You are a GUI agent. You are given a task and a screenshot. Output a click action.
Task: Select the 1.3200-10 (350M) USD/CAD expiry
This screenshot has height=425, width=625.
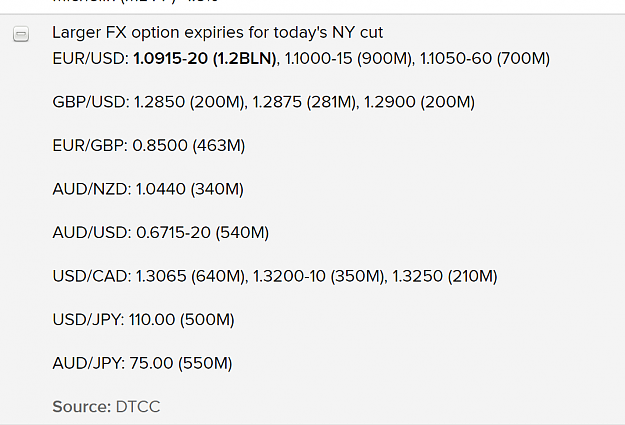click(x=320, y=276)
